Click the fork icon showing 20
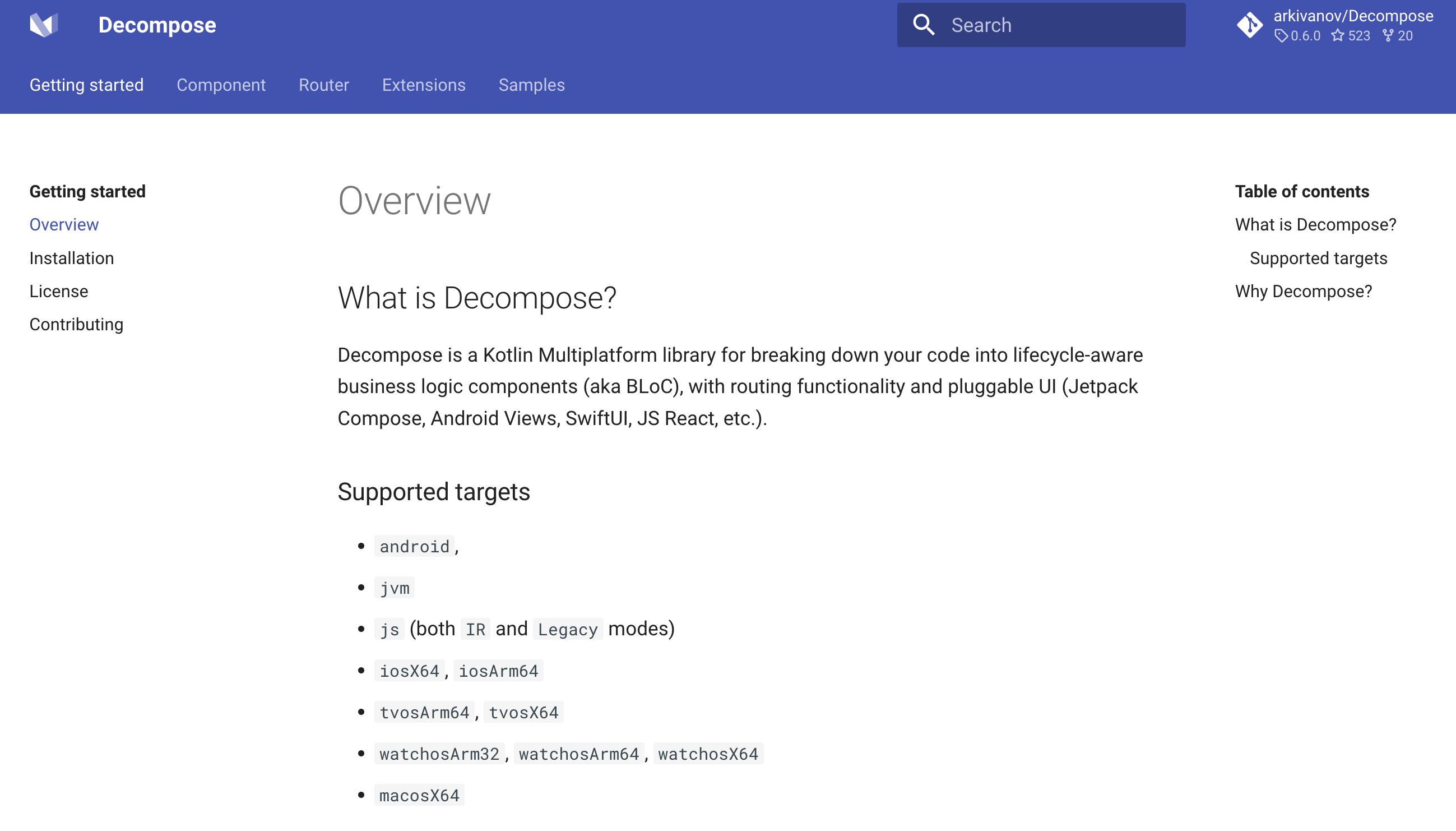 (x=1388, y=36)
